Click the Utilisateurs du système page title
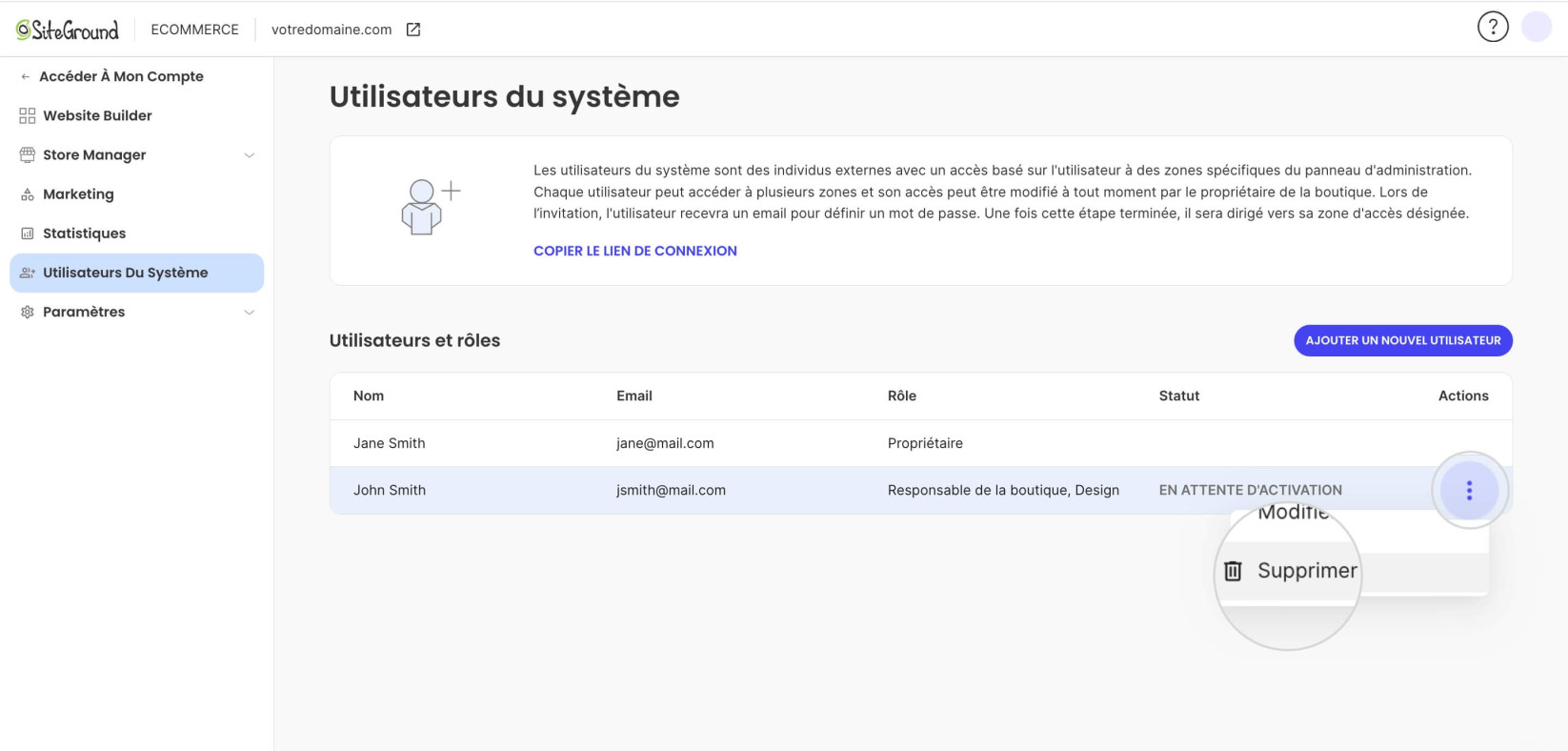 [x=505, y=96]
